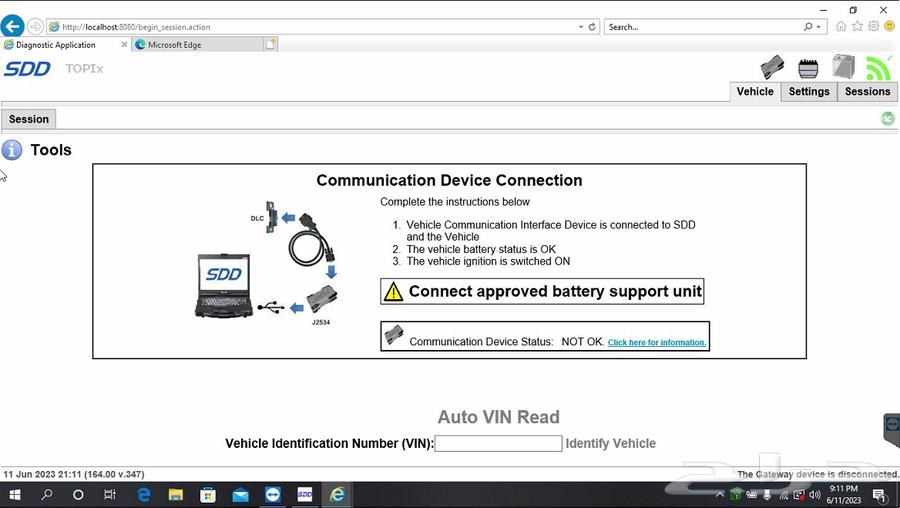Click the green collapse arrow below the Sessions tab
The image size is (900, 508).
pos(887,119)
